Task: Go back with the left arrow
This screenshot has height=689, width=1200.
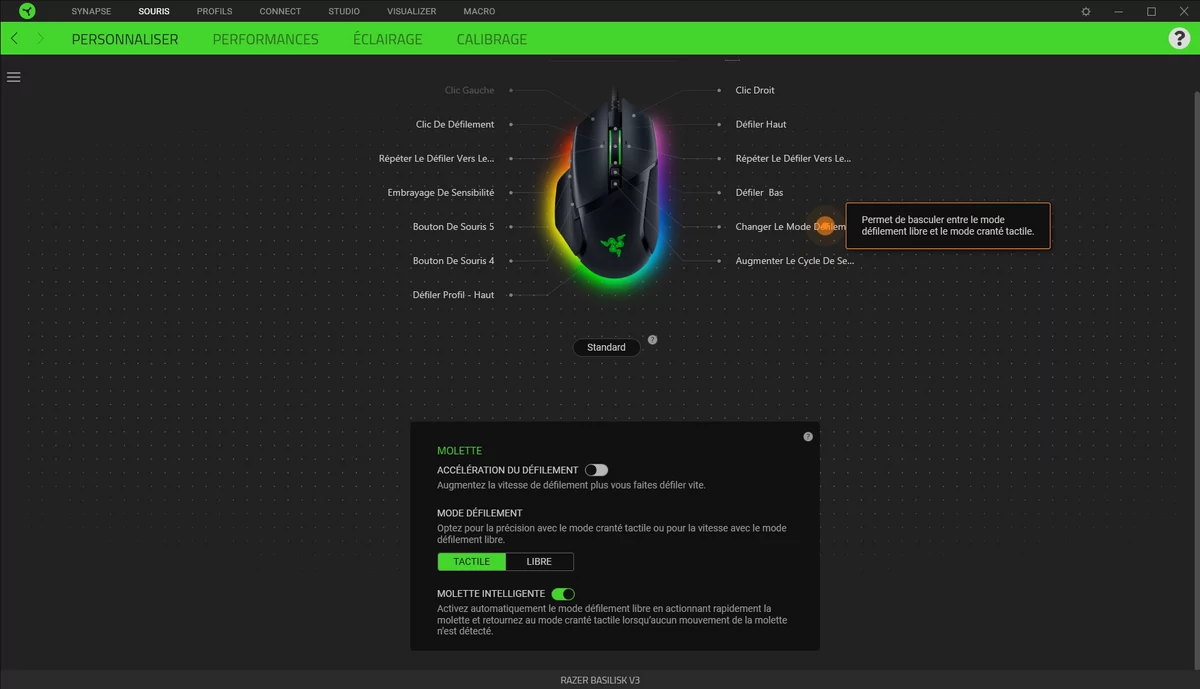Action: [x=14, y=38]
